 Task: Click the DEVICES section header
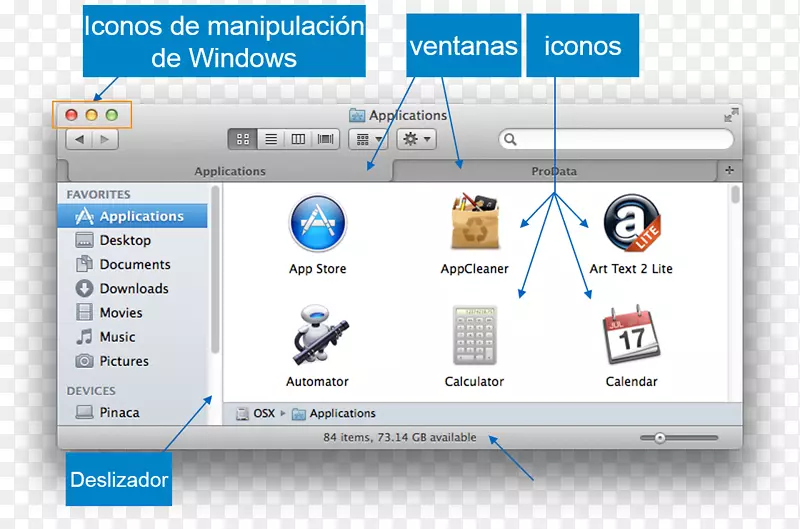(x=91, y=391)
